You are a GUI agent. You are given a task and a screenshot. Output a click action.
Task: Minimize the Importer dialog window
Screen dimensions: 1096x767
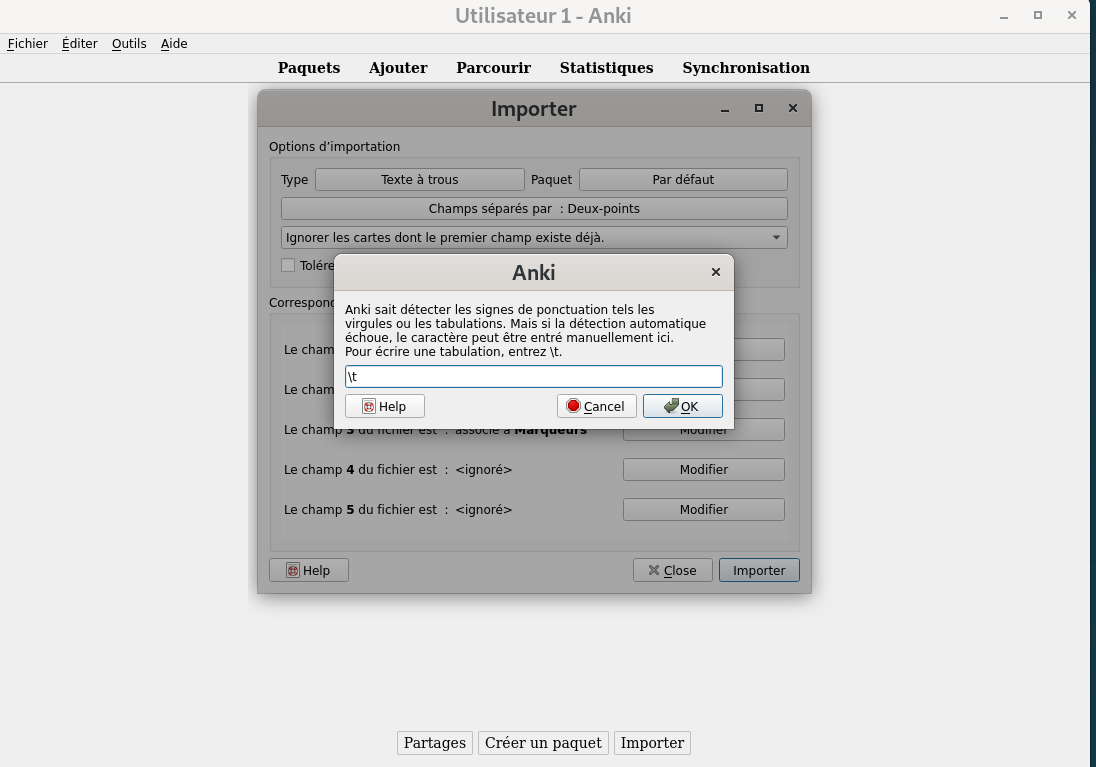(x=725, y=108)
